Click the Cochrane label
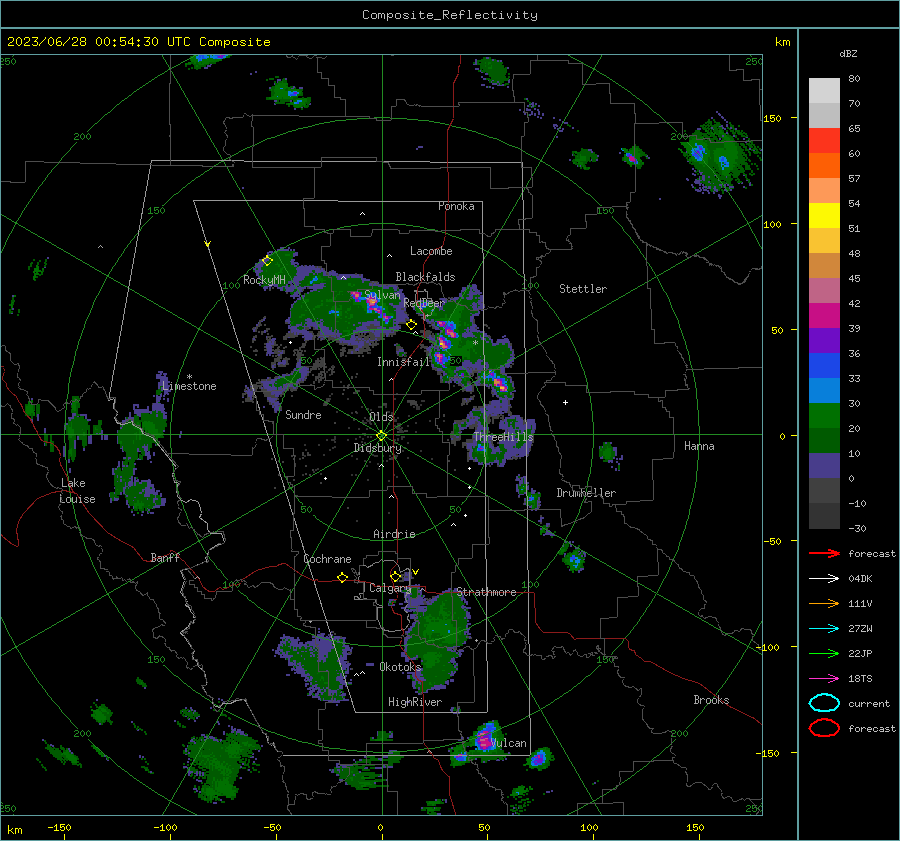Screen dimensions: 900x841 (x=327, y=559)
